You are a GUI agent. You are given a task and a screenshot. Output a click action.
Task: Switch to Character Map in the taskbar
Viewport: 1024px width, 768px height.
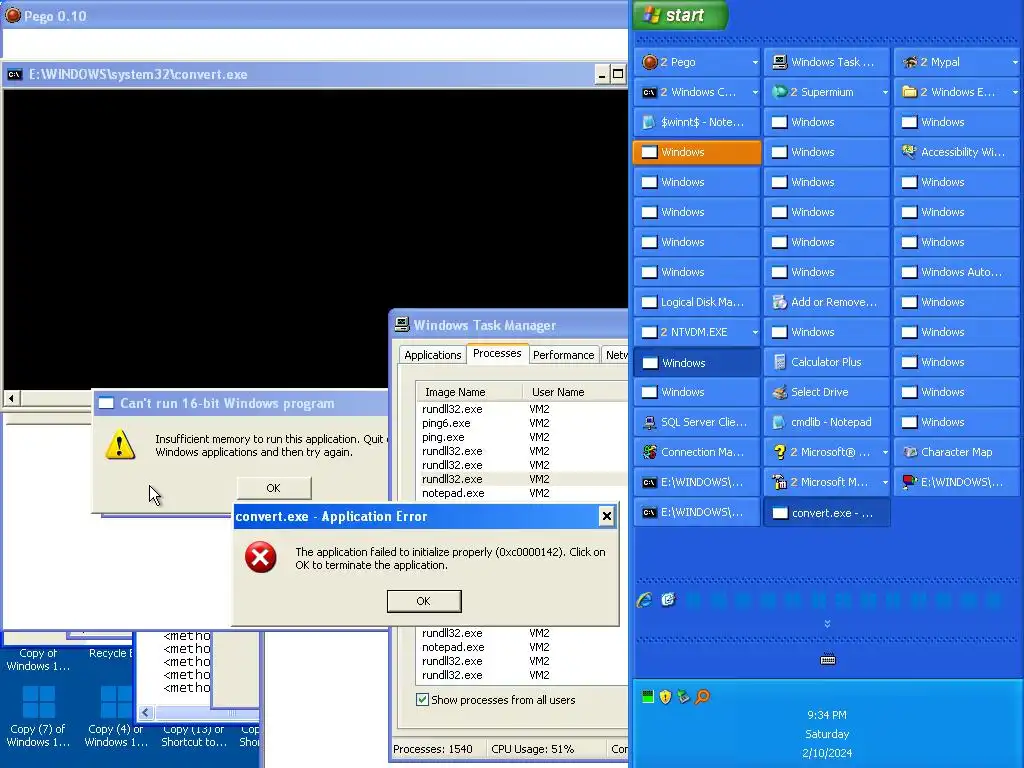(956, 453)
